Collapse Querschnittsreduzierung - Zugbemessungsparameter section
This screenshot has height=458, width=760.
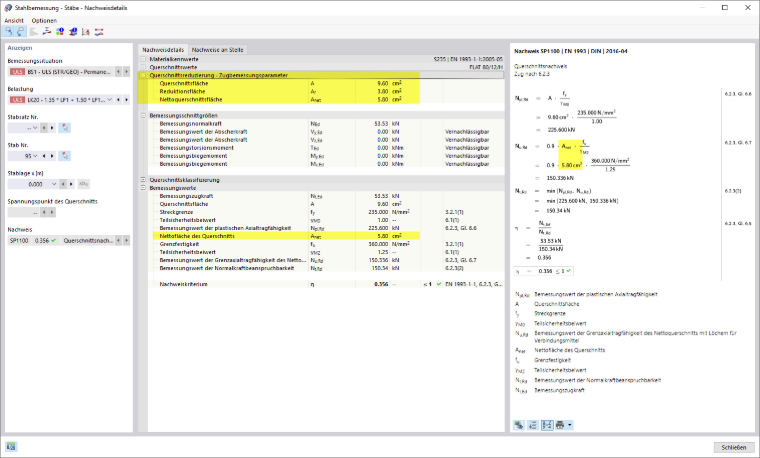tap(143, 76)
